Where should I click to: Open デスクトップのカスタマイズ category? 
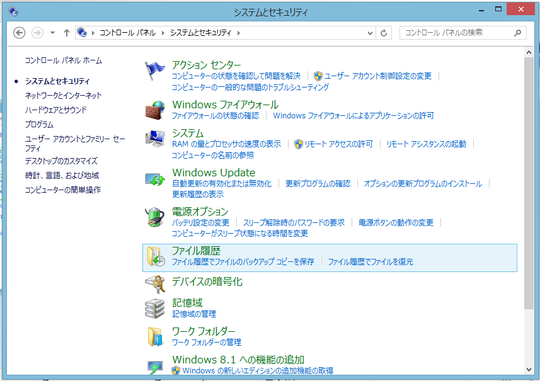pos(61,161)
